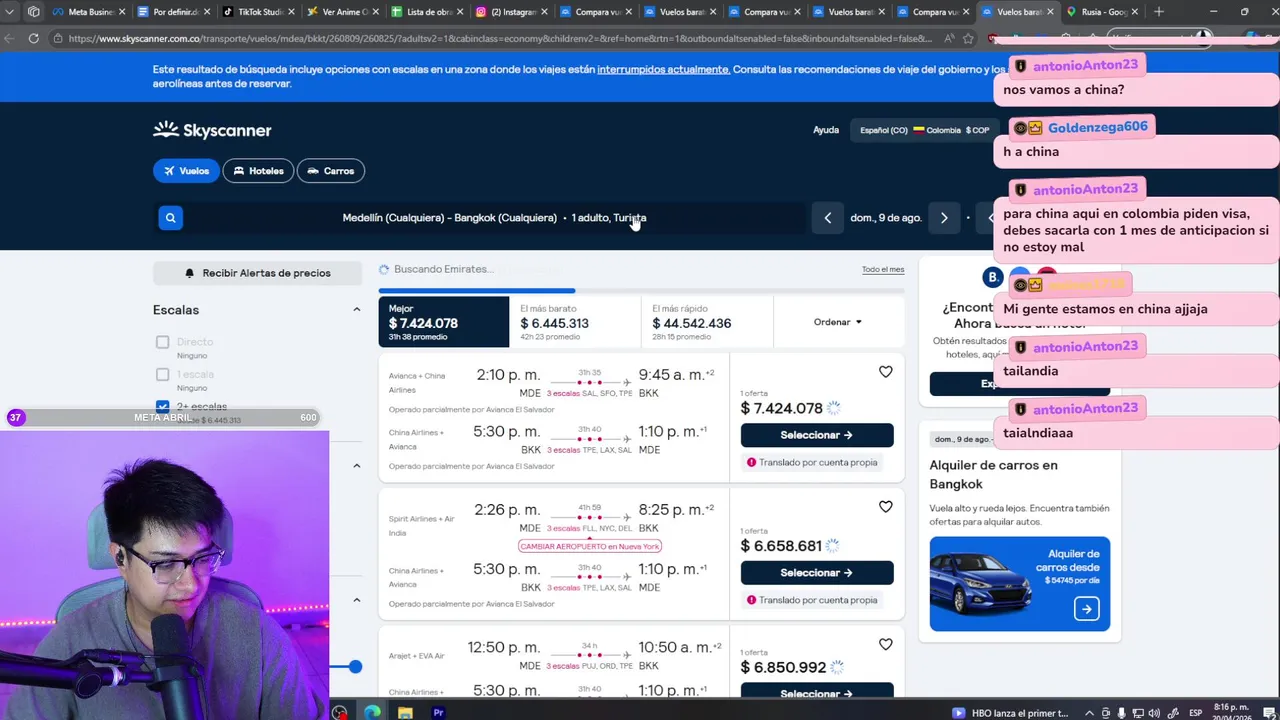Show hidden system tray icons
Image resolution: width=1280 pixels, height=720 pixels.
click(1089, 713)
